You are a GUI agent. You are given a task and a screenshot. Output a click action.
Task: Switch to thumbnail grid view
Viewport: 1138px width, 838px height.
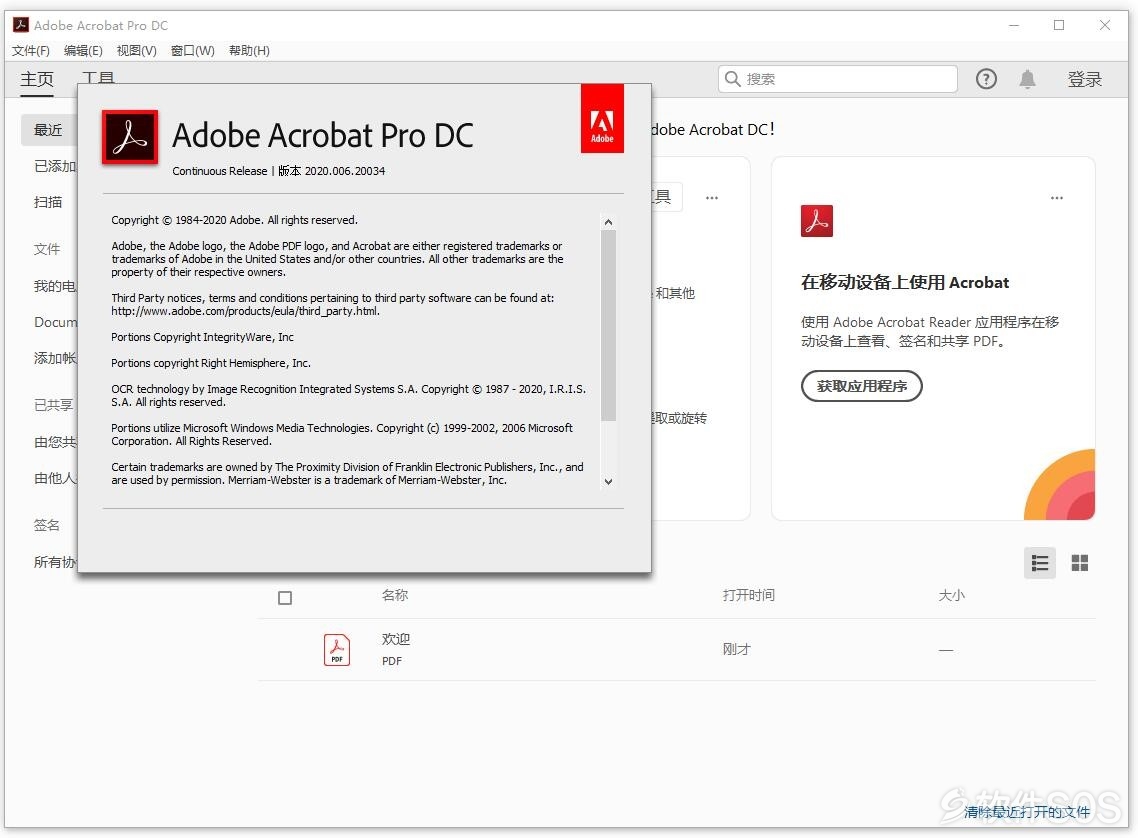pyautogui.click(x=1079, y=562)
